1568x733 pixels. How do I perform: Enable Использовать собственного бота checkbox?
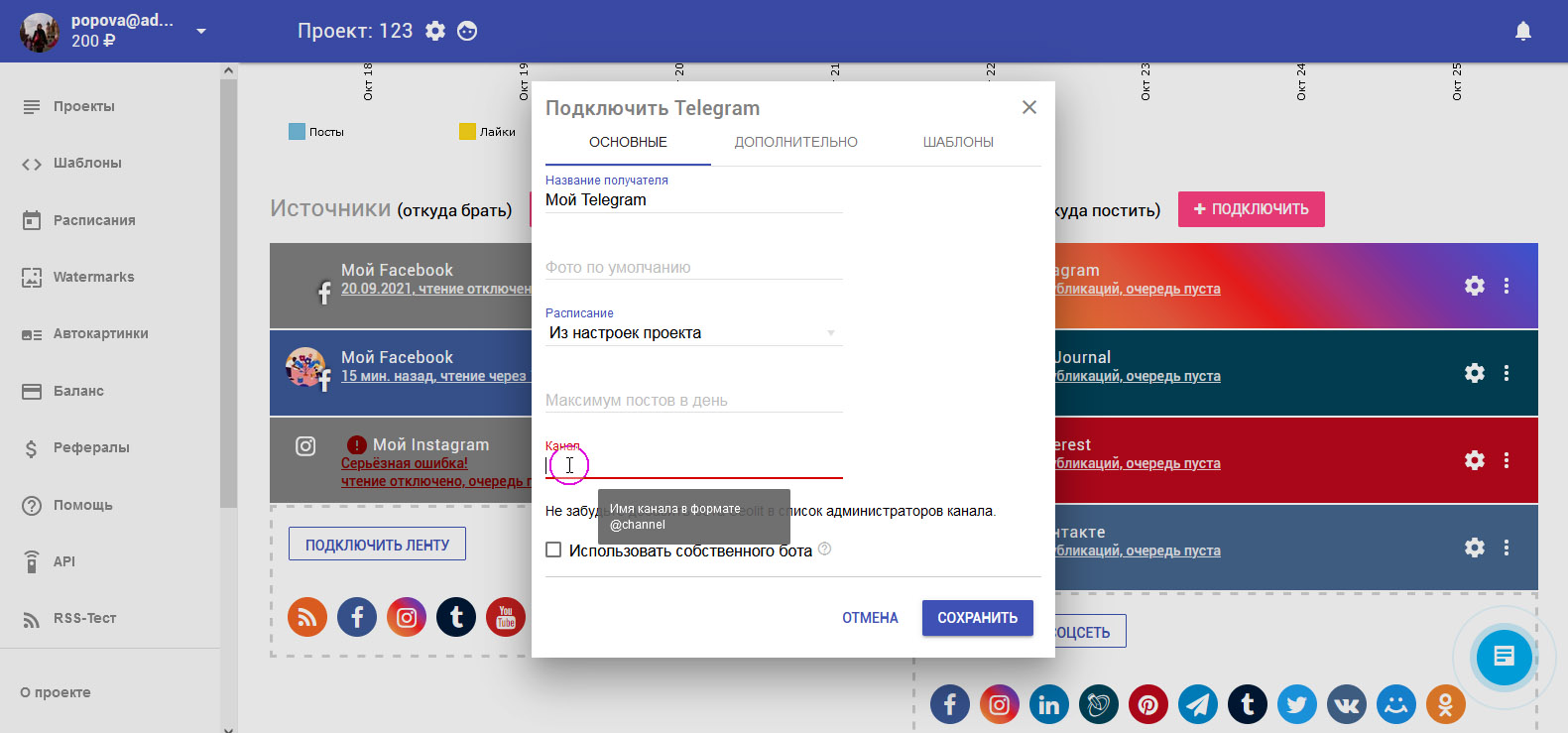pos(553,550)
